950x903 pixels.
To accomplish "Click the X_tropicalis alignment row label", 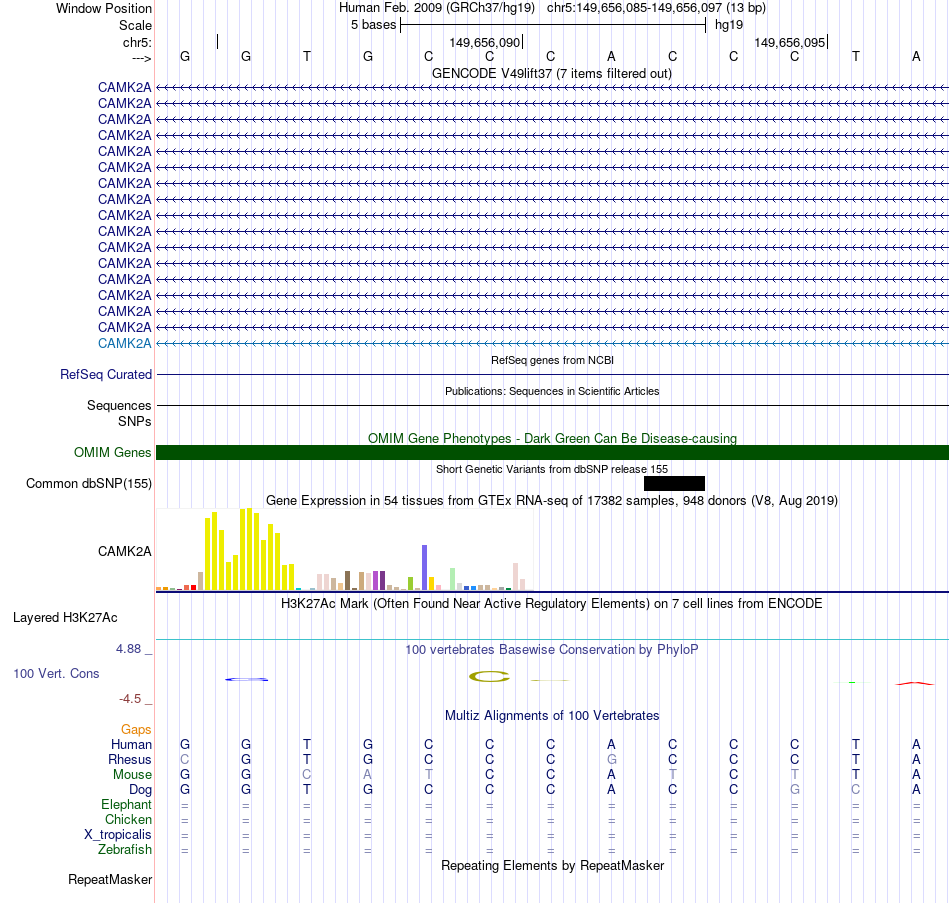I will coord(118,835).
